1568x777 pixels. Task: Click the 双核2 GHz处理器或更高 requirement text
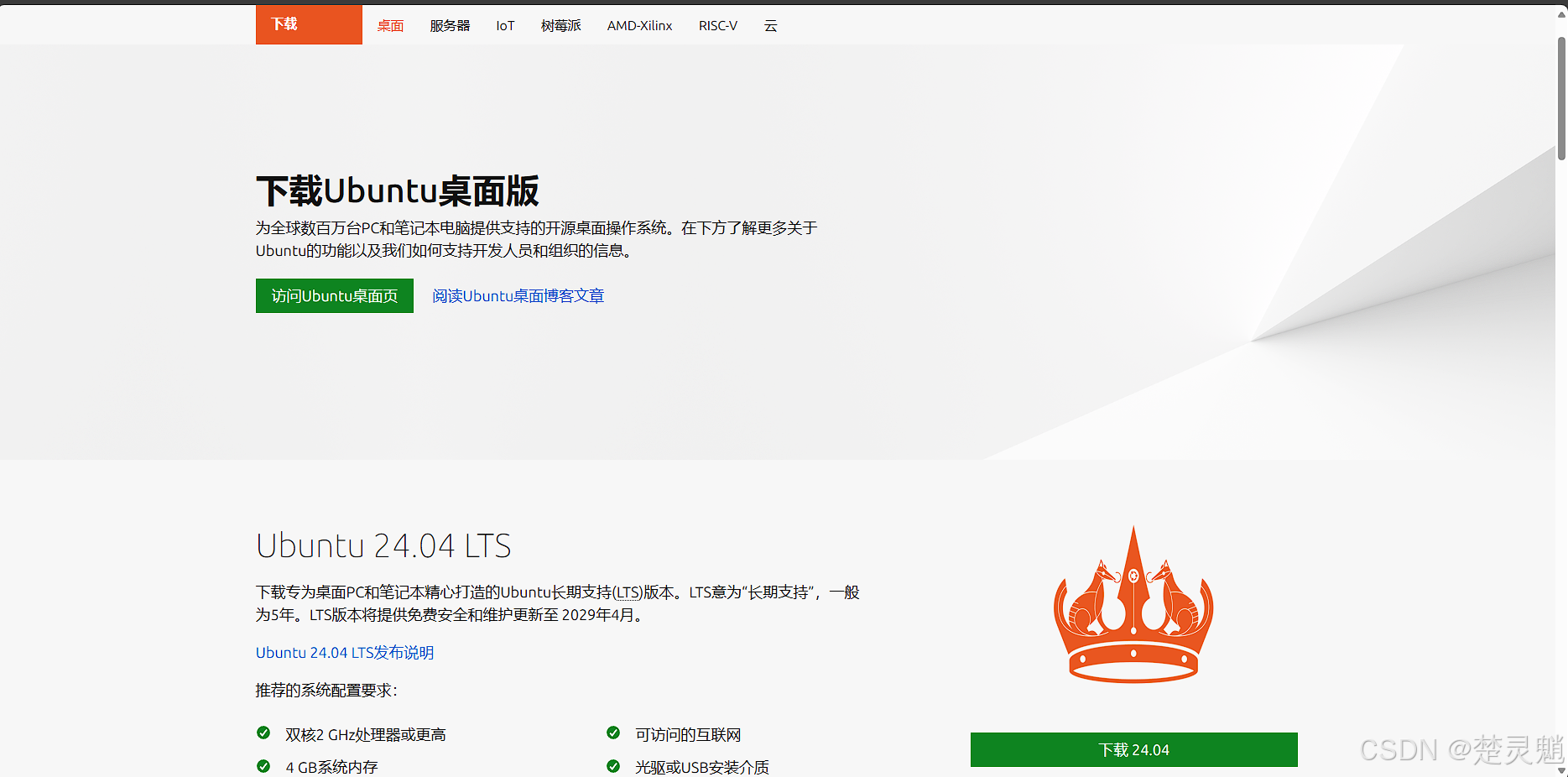click(x=366, y=734)
